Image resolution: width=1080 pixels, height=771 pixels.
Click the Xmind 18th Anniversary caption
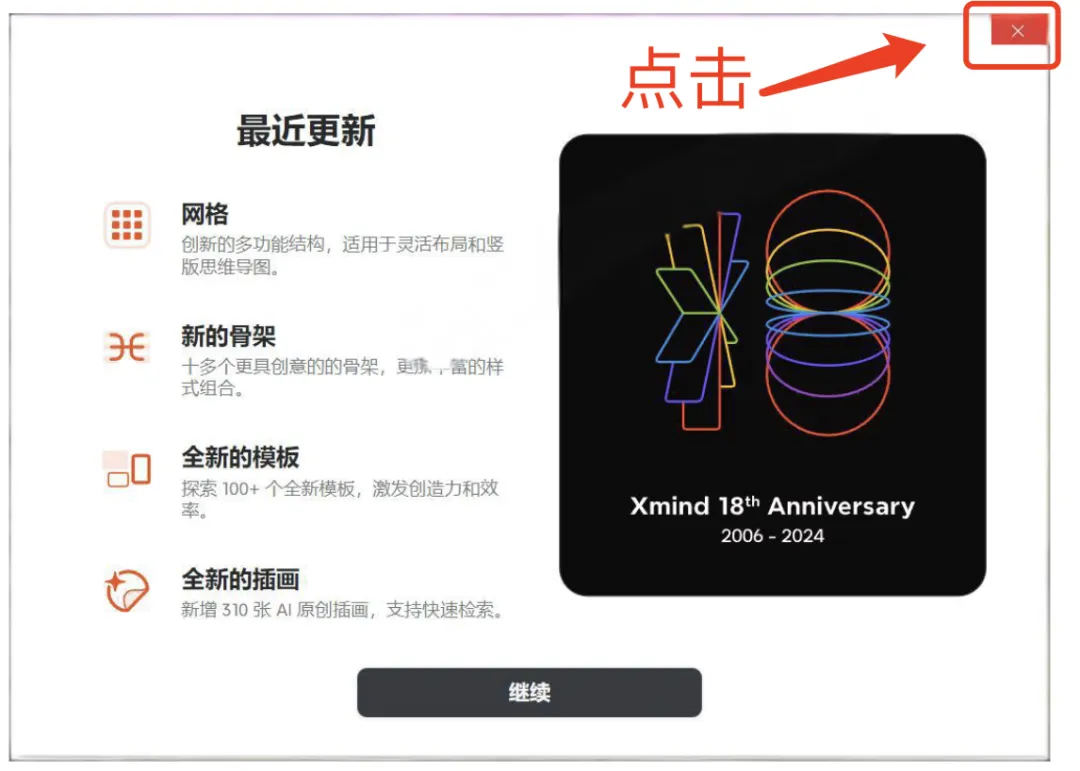(x=772, y=506)
